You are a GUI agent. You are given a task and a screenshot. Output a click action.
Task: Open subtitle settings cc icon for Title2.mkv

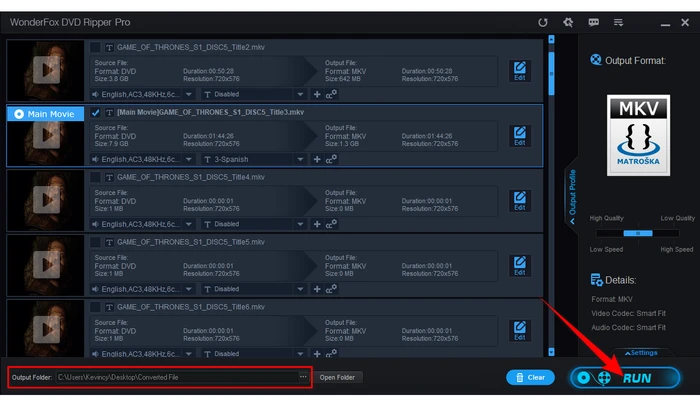pyautogui.click(x=331, y=94)
